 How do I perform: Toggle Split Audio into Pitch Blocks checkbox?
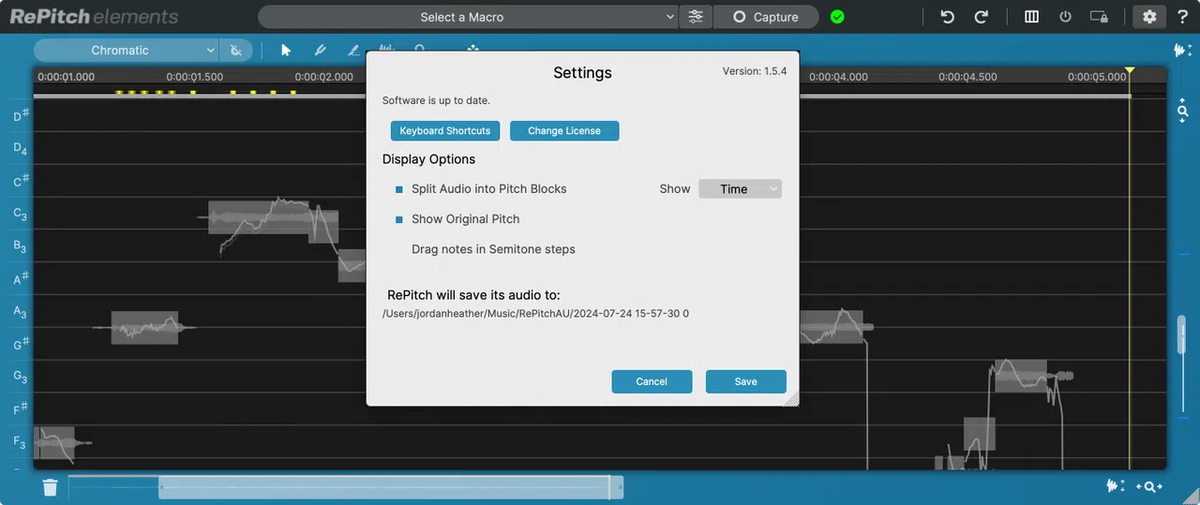click(399, 189)
